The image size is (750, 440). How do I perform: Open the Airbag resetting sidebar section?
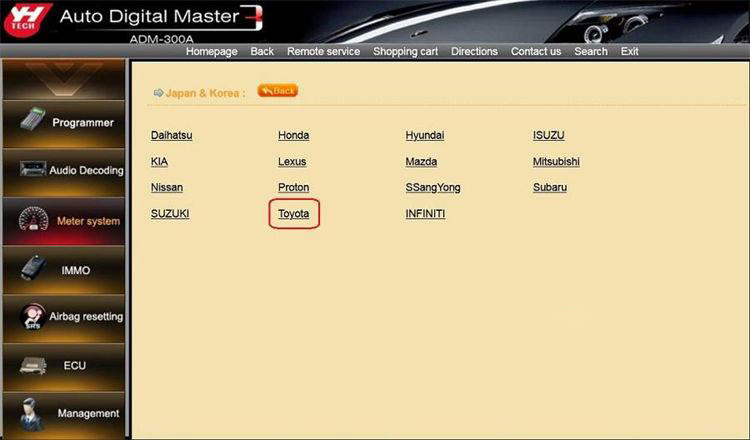64,319
